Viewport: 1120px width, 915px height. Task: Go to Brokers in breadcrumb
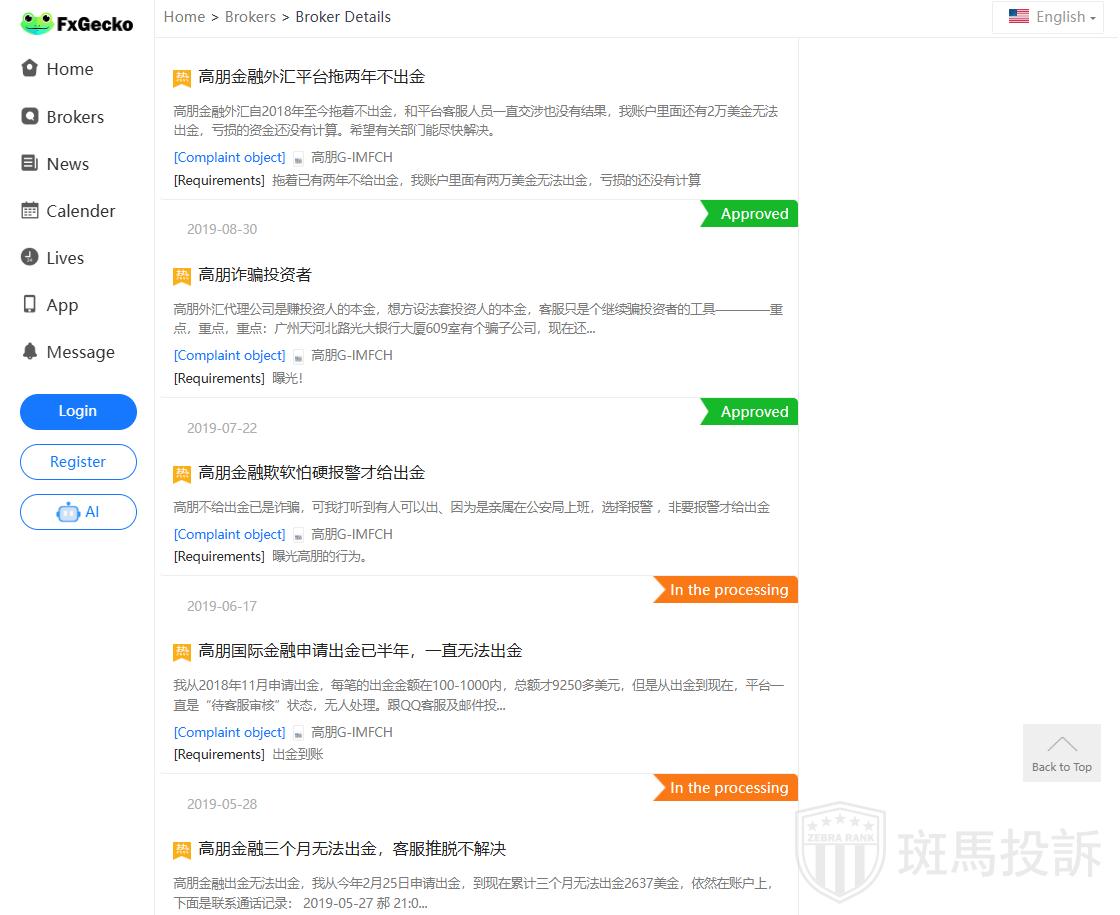point(250,17)
